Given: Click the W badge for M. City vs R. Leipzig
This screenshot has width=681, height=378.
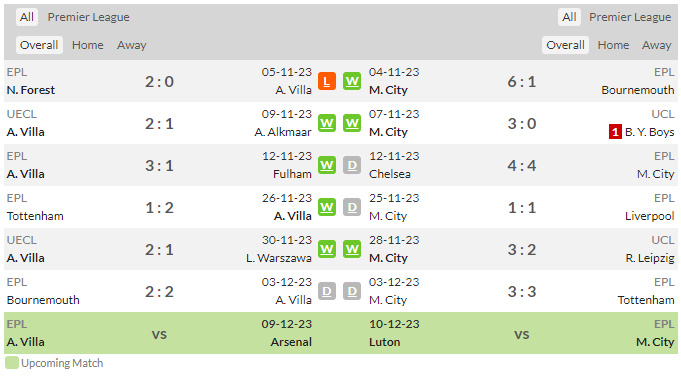Looking at the screenshot, I should [352, 249].
